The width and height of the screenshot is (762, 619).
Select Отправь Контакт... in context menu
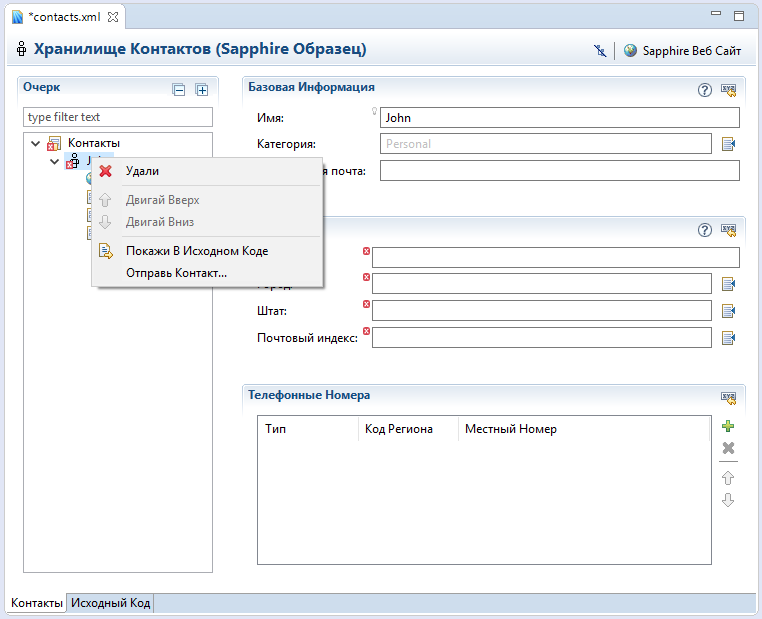click(x=176, y=272)
